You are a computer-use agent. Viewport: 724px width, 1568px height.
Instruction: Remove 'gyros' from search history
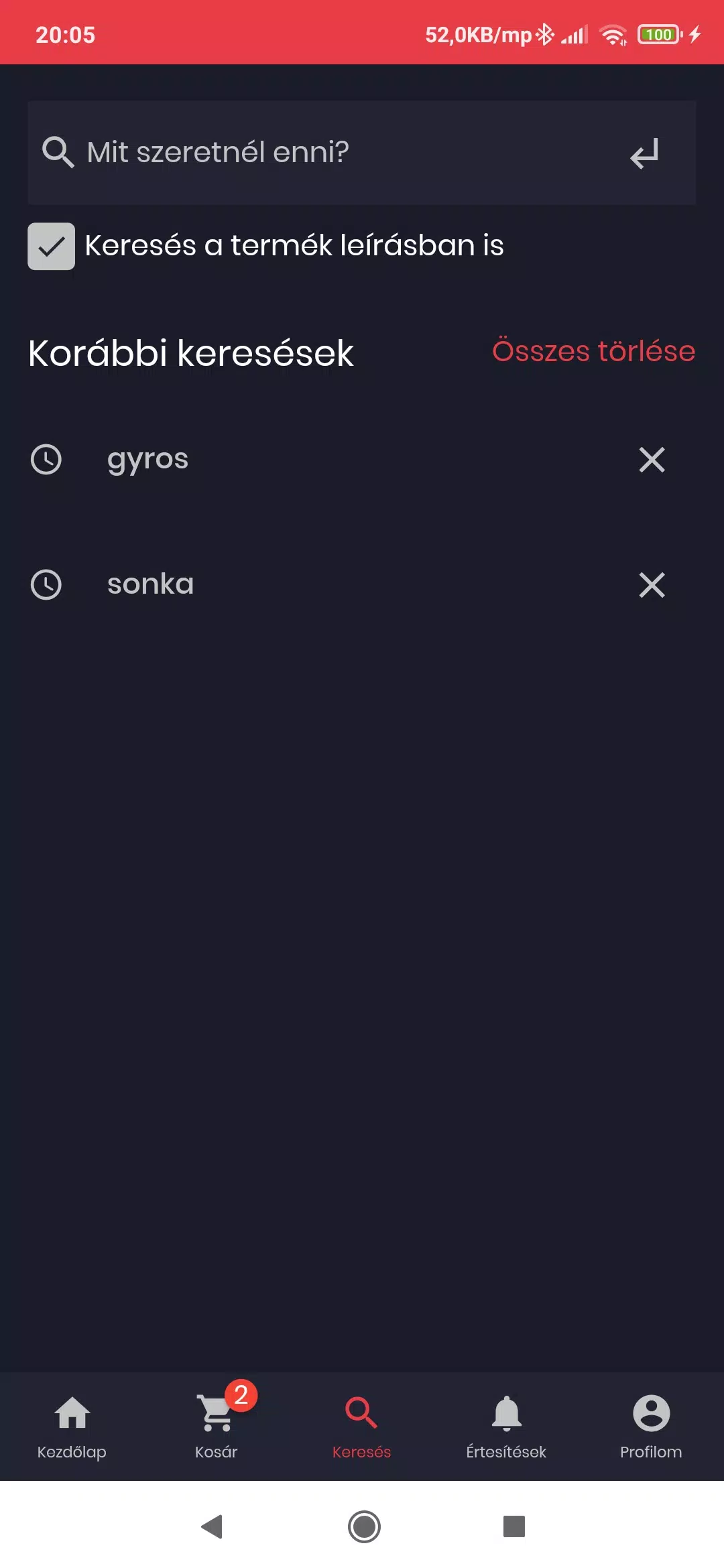point(652,460)
